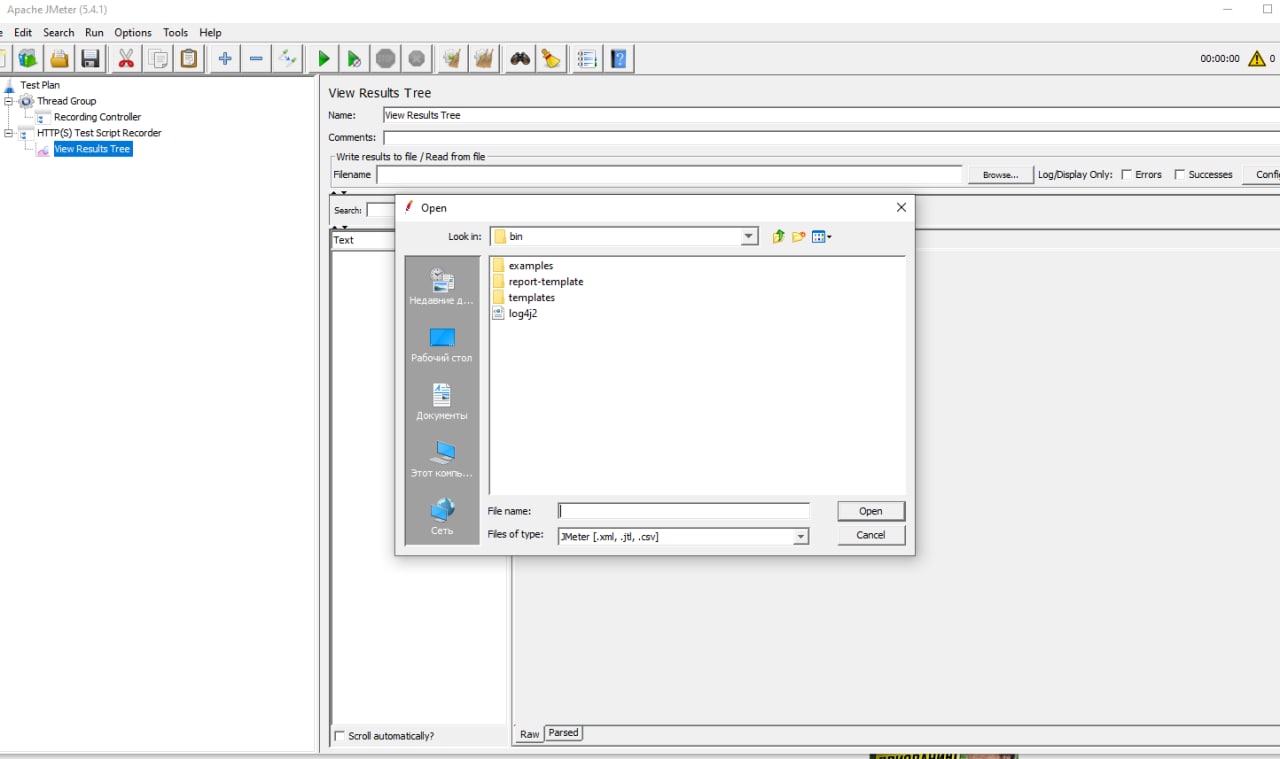This screenshot has height=759, width=1280.
Task: Click the Search binoculars icon
Action: [x=520, y=59]
